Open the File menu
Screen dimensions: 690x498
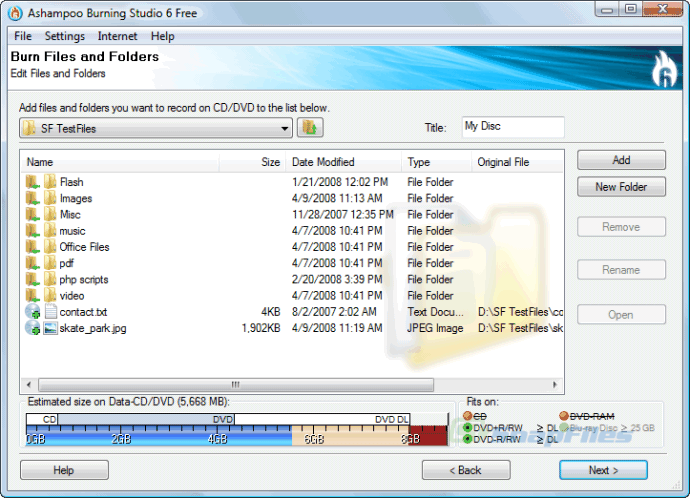coord(23,36)
